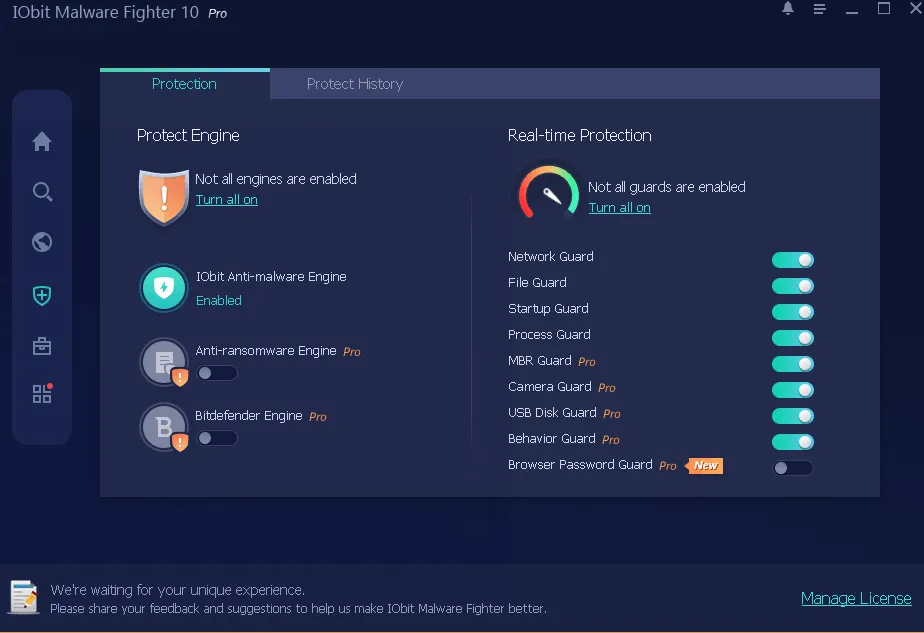
Task: Disable the Network Guard switch
Action: (x=792, y=260)
